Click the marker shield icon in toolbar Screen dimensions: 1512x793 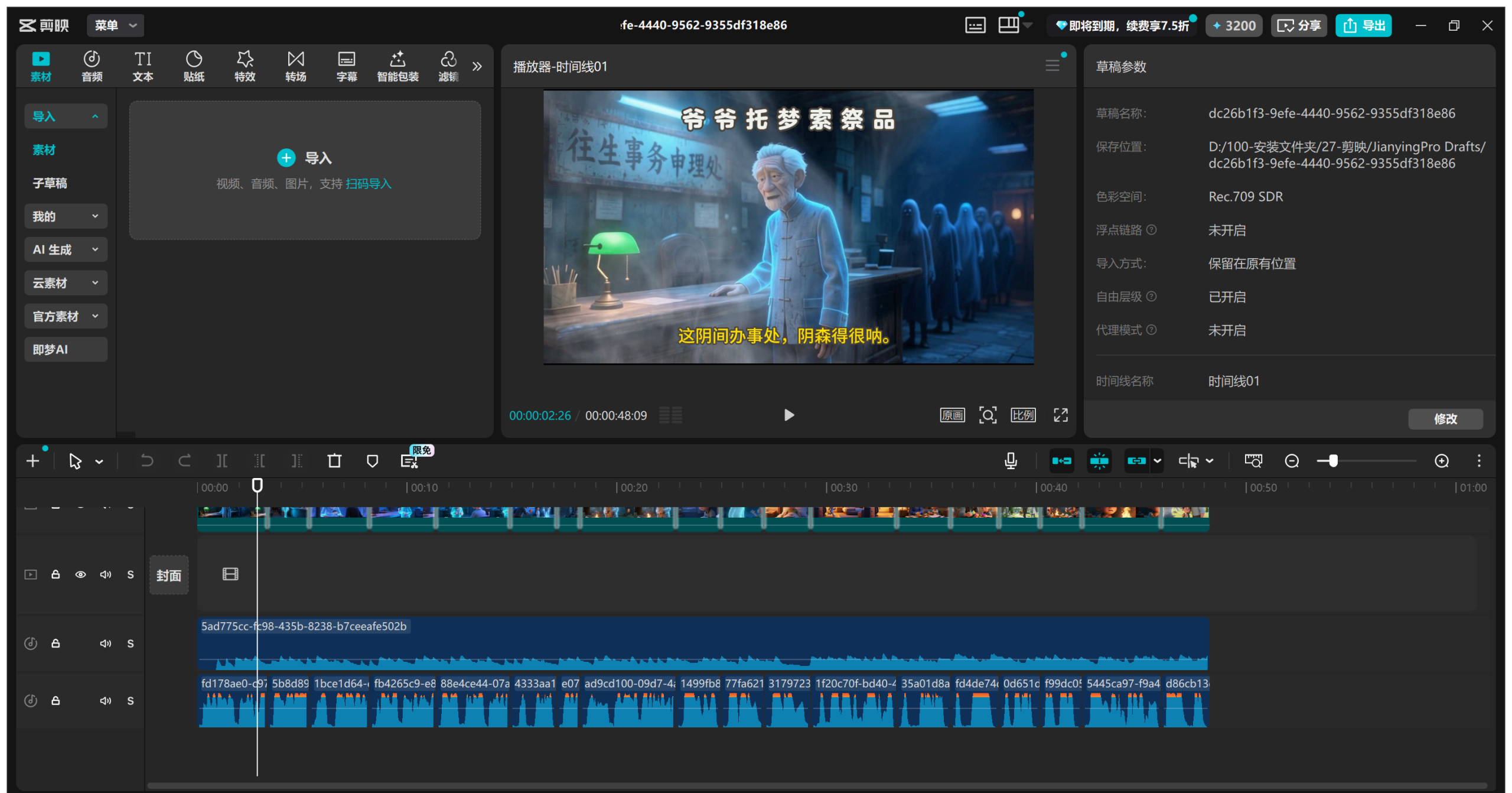[x=372, y=461]
